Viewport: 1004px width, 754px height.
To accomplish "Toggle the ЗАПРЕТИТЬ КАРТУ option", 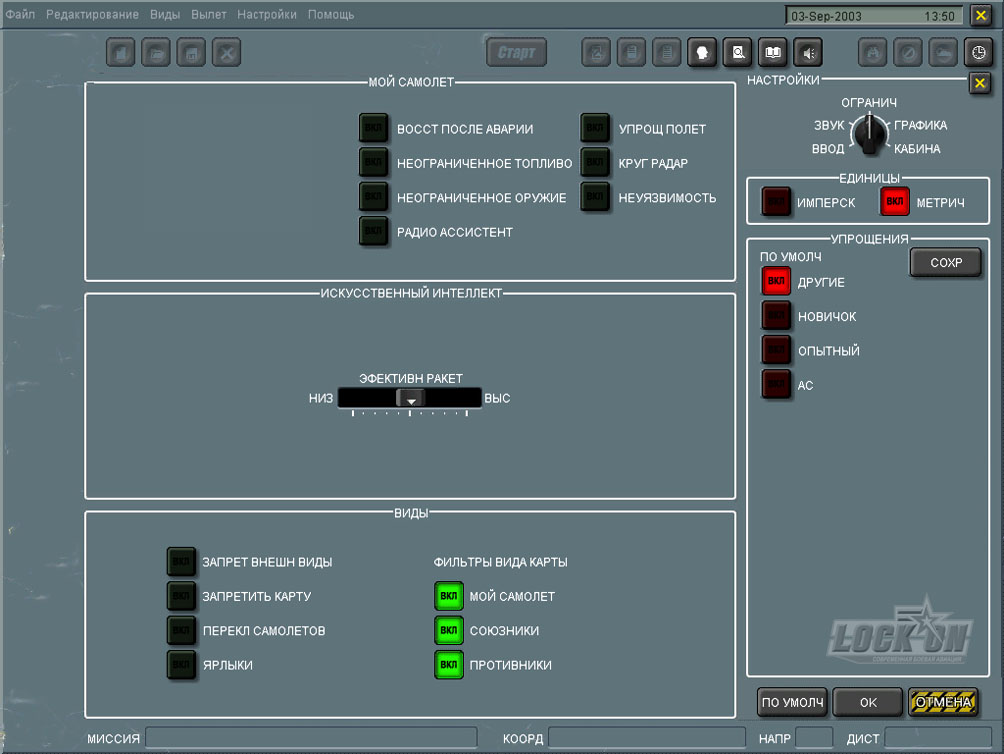I will click(x=181, y=596).
